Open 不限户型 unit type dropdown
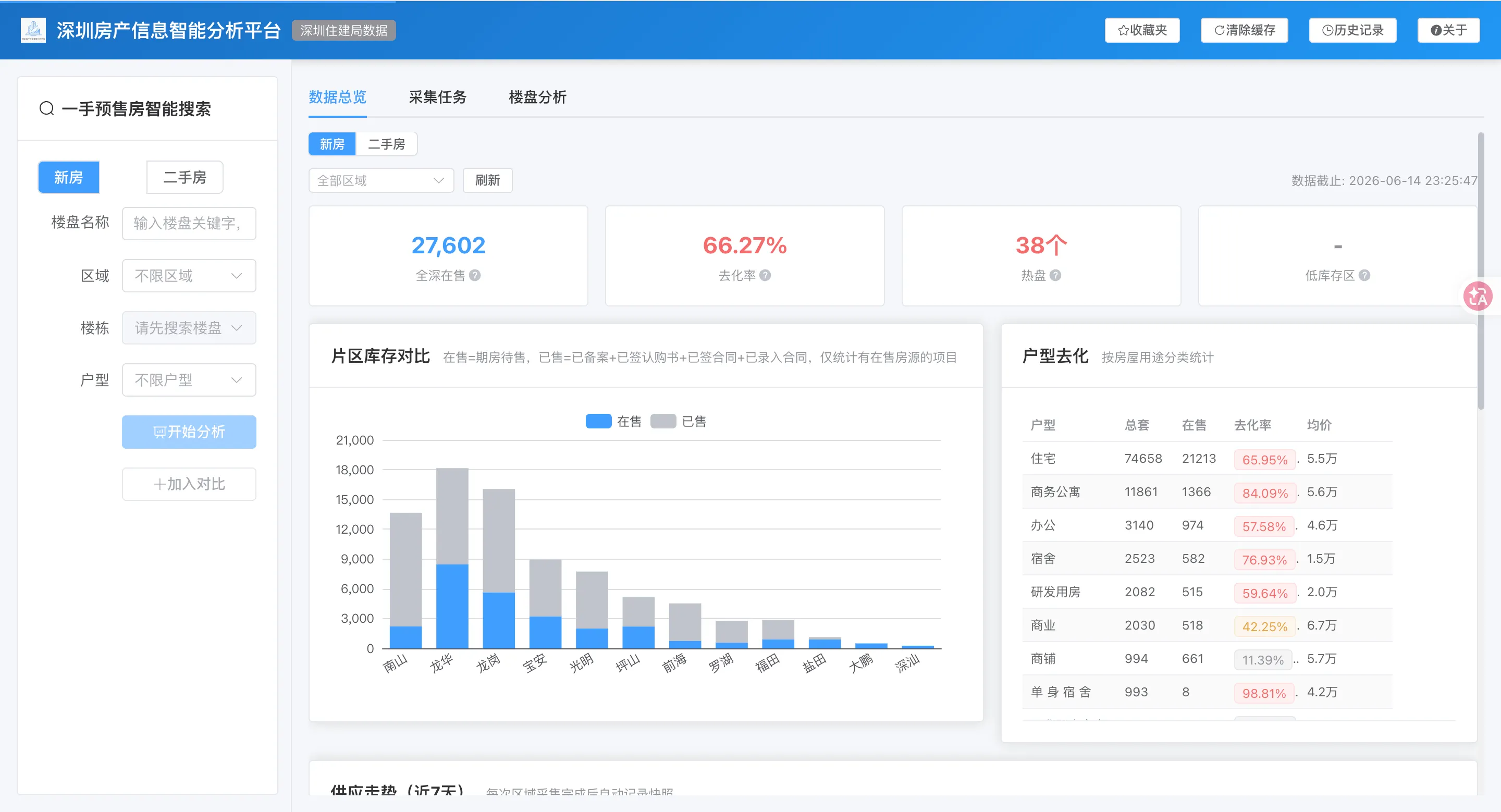The image size is (1501, 812). (189, 380)
